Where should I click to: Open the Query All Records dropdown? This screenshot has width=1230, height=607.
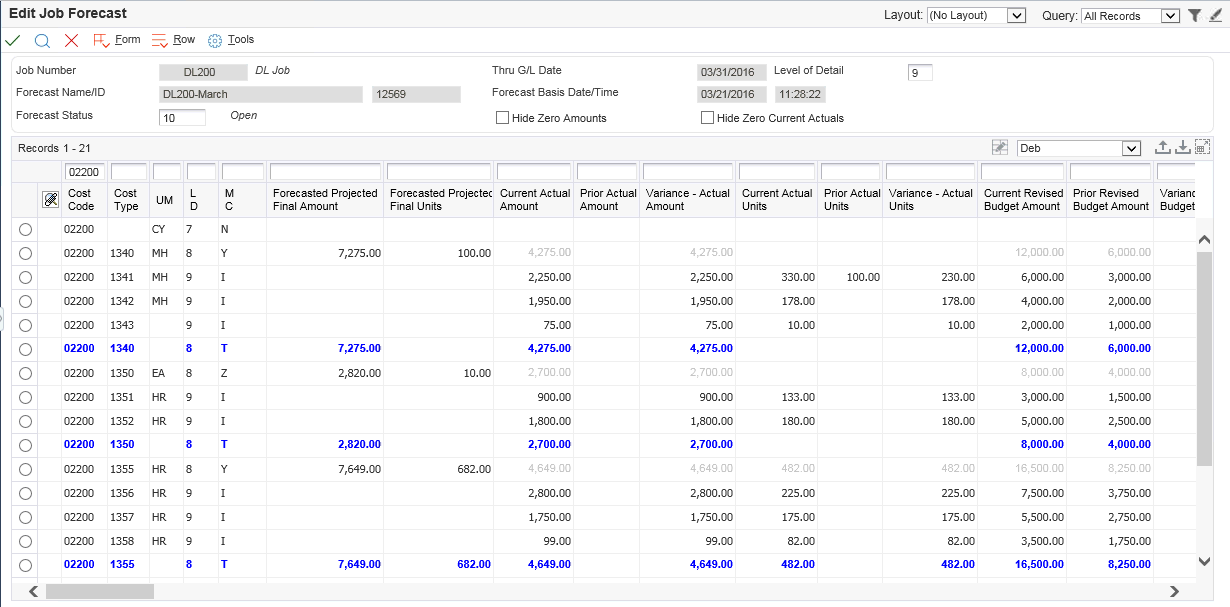(1131, 16)
